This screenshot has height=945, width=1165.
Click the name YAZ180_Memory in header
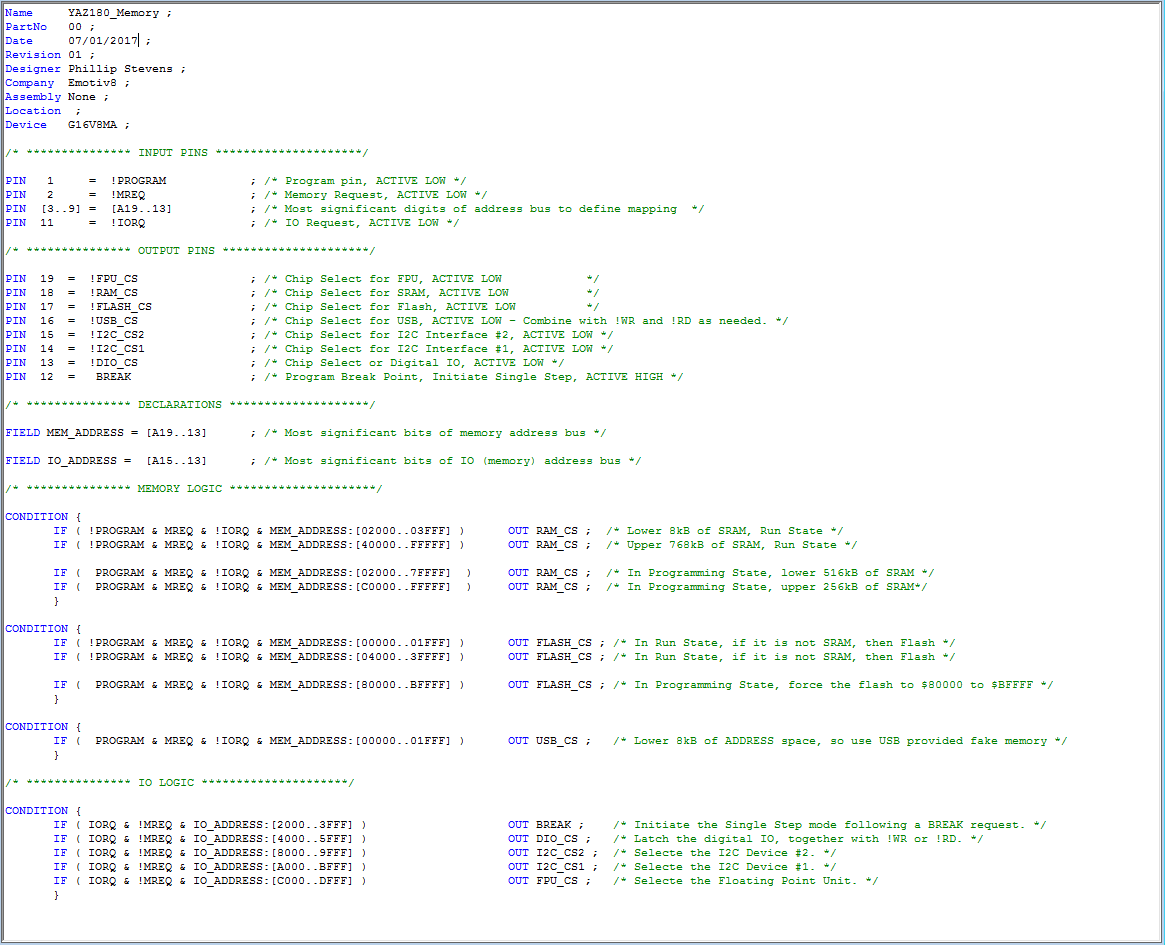[113, 13]
